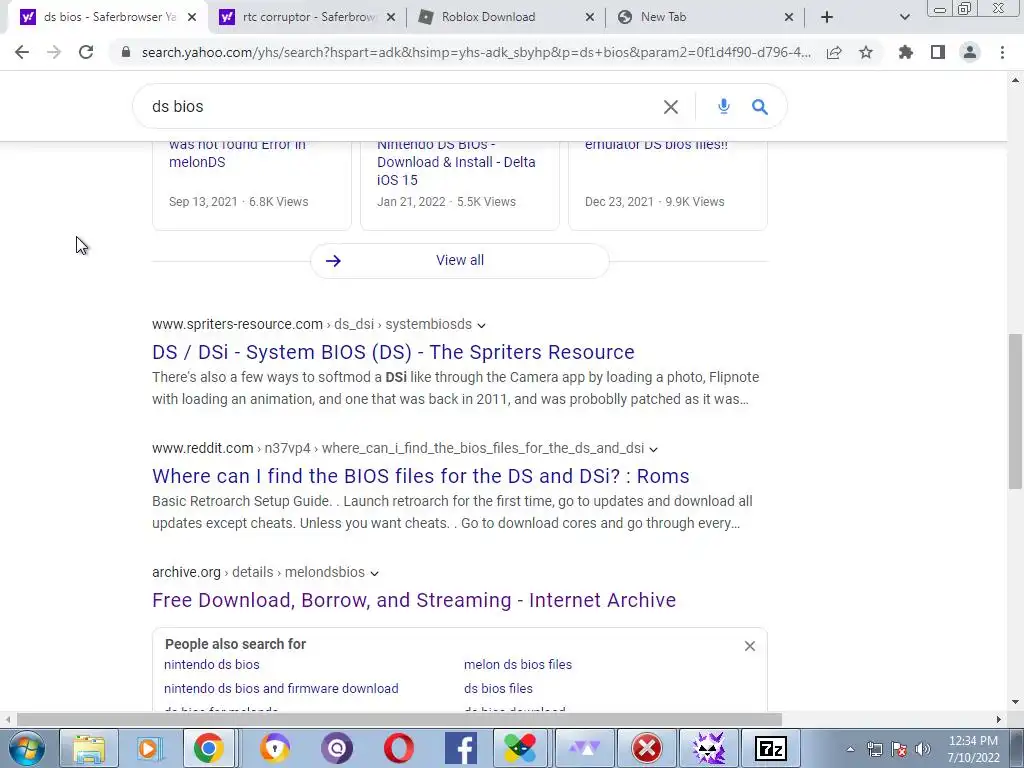Click the horizontal scrollbar thumb

[399, 719]
